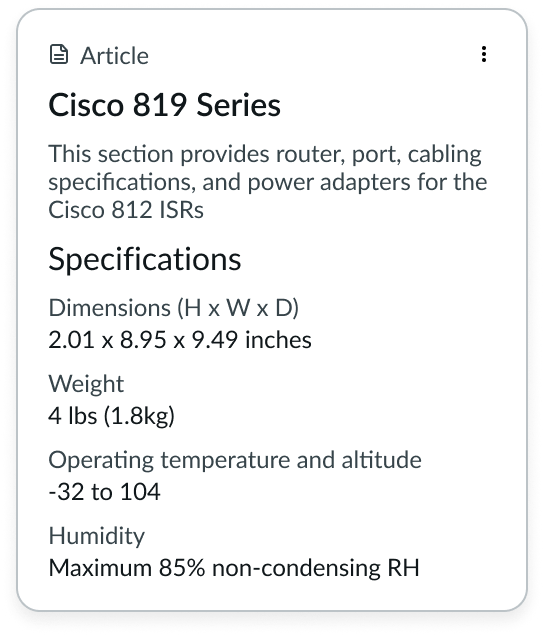Click the text 'Cisco 812 ISRs'

126,210
